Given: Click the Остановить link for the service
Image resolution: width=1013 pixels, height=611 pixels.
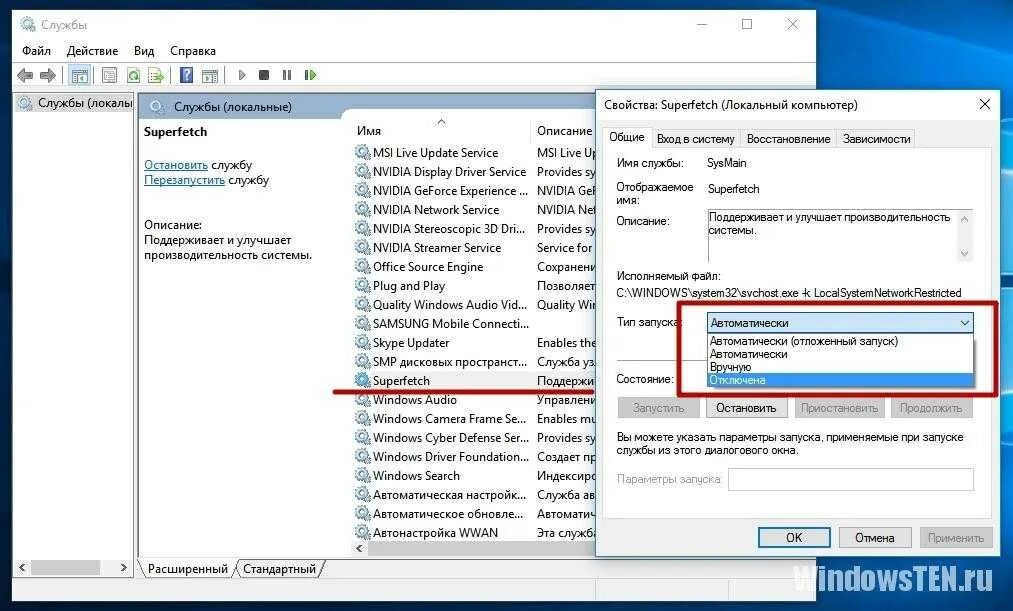Looking at the screenshot, I should click(x=176, y=165).
